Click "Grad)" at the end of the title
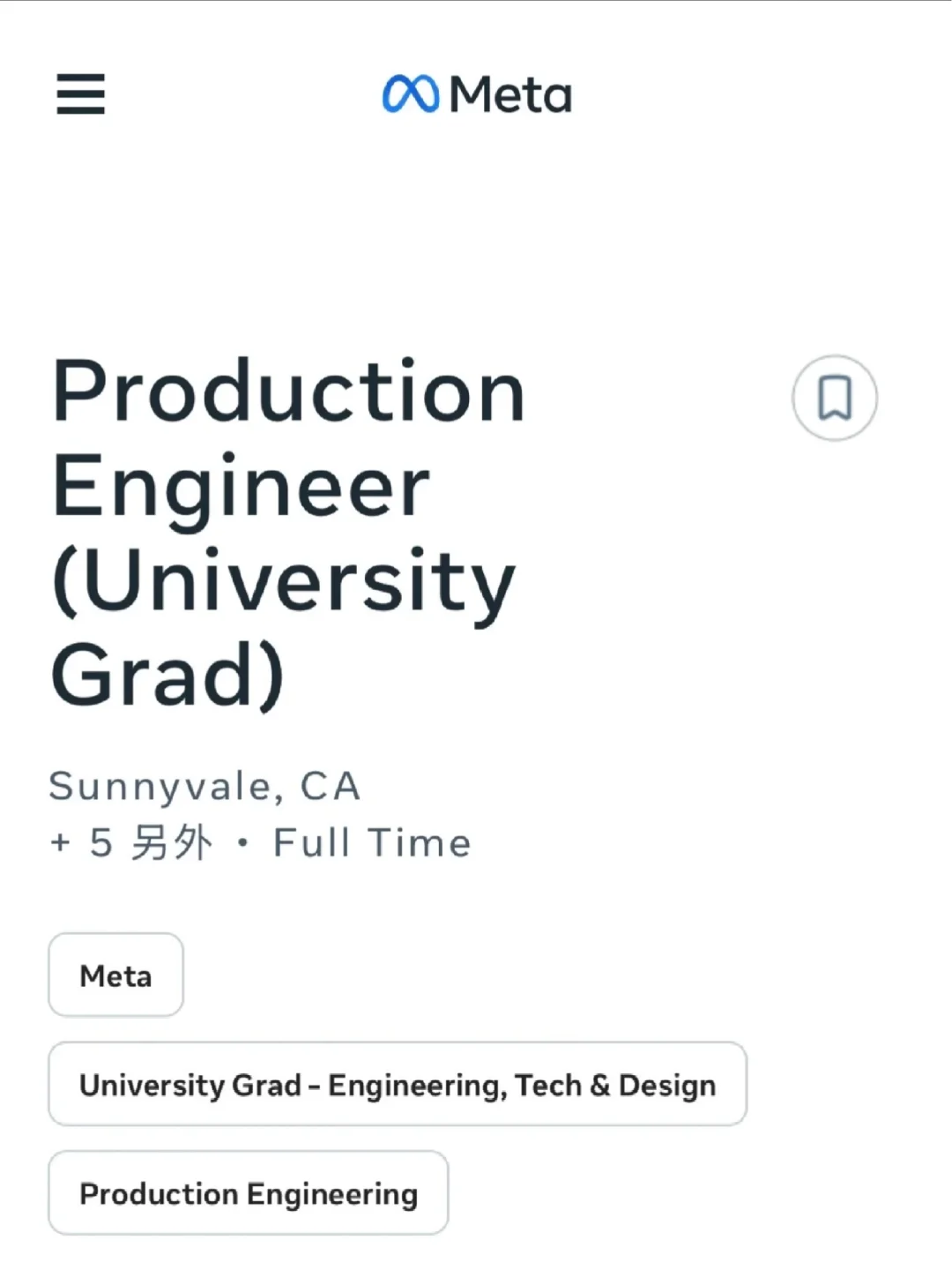The image size is (952, 1270). (167, 675)
